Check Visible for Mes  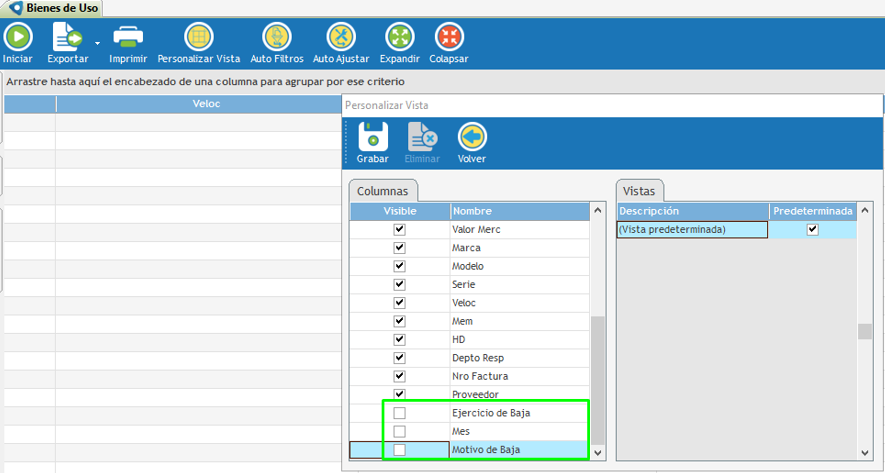click(400, 431)
